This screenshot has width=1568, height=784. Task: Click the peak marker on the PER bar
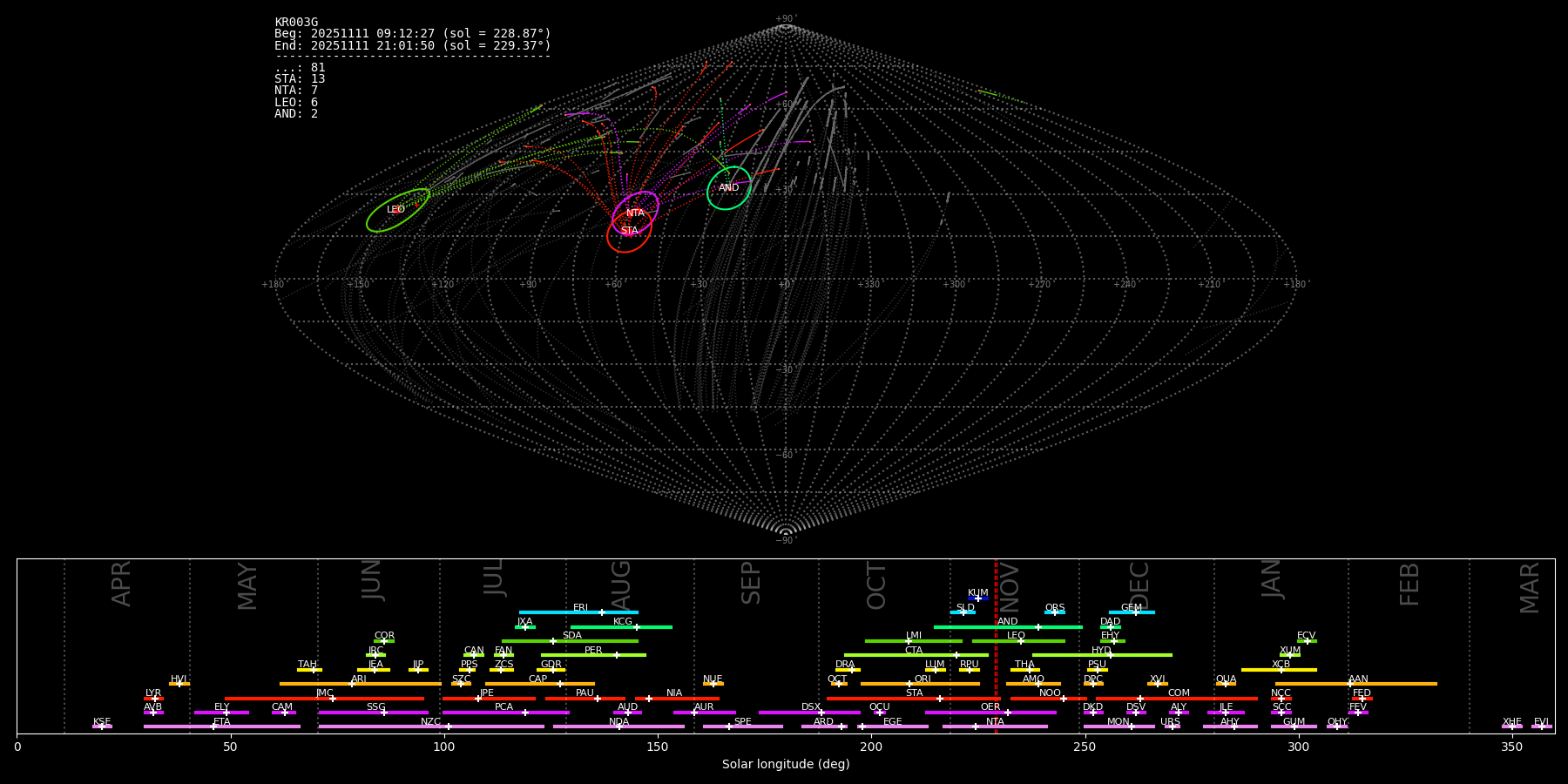[617, 655]
